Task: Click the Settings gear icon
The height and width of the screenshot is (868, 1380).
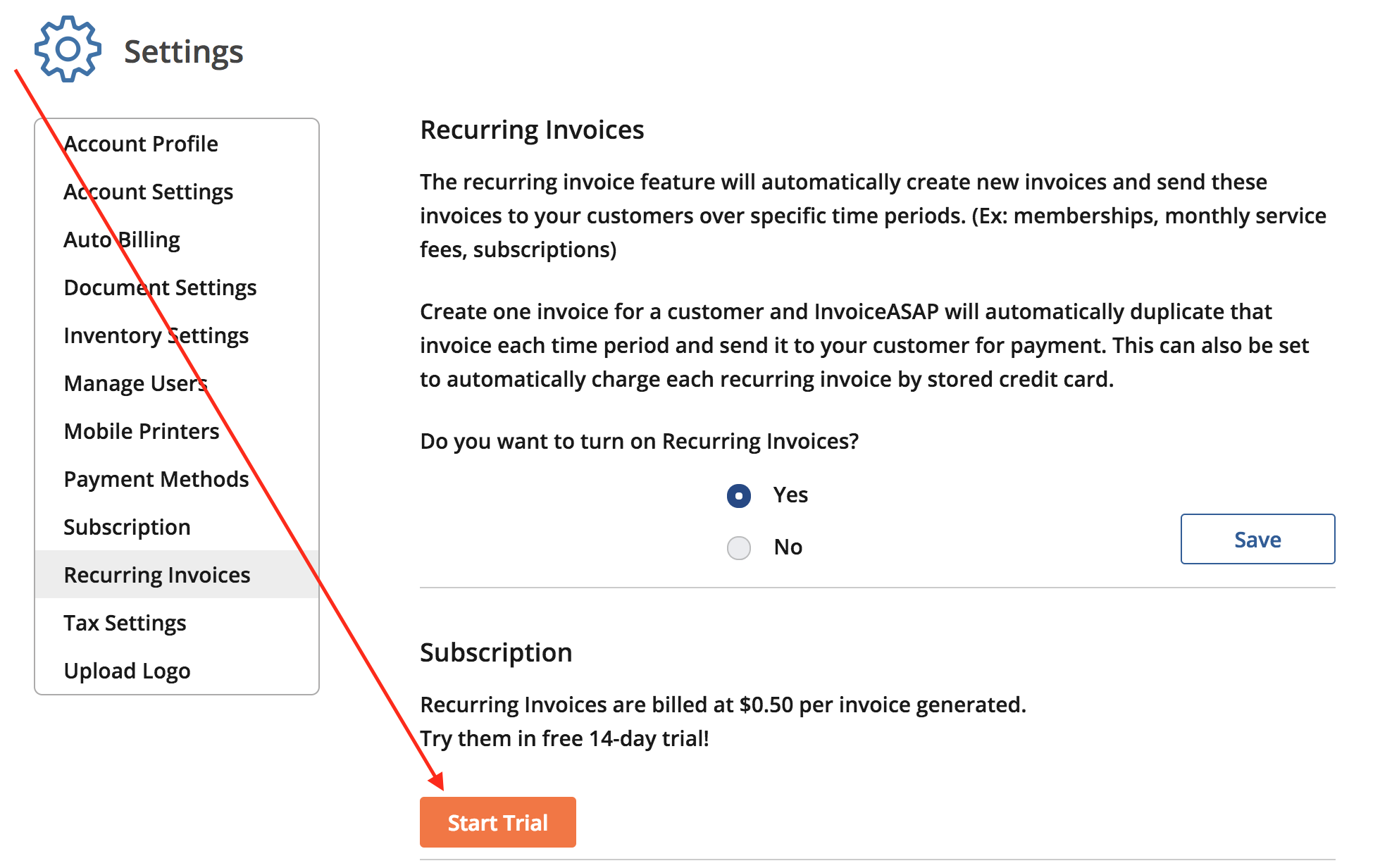Action: click(67, 48)
